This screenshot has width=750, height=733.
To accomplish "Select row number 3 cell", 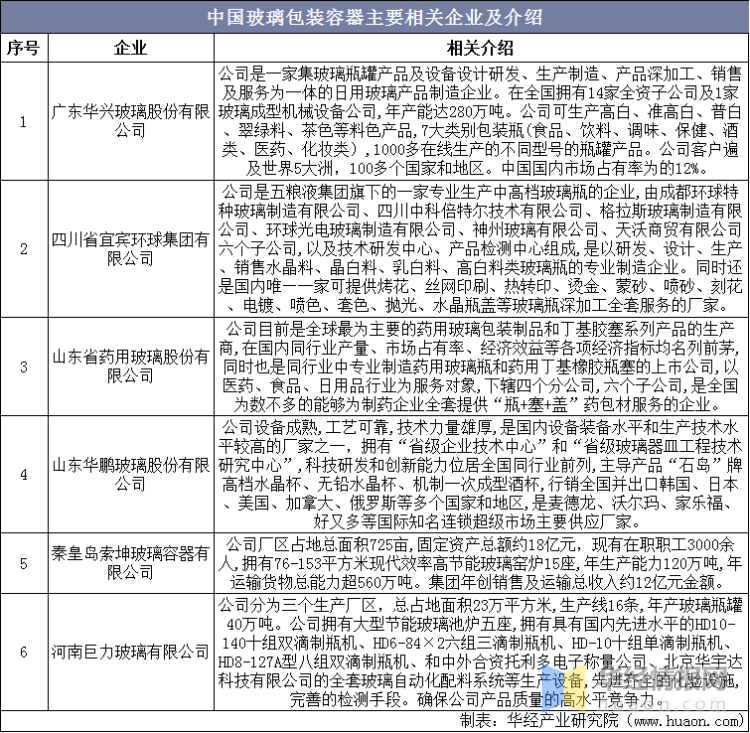I will tap(23, 366).
